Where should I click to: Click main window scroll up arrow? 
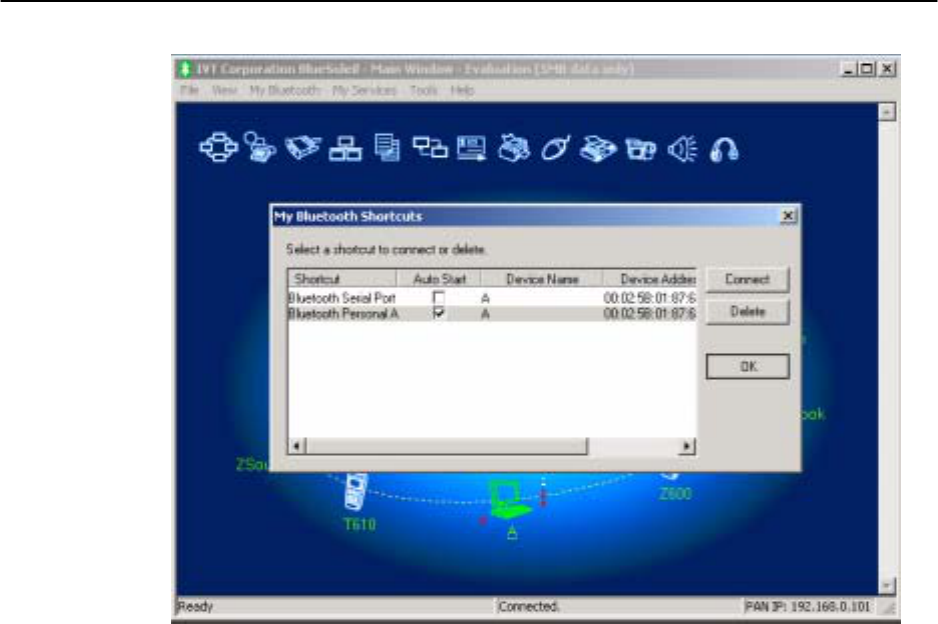[x=887, y=112]
